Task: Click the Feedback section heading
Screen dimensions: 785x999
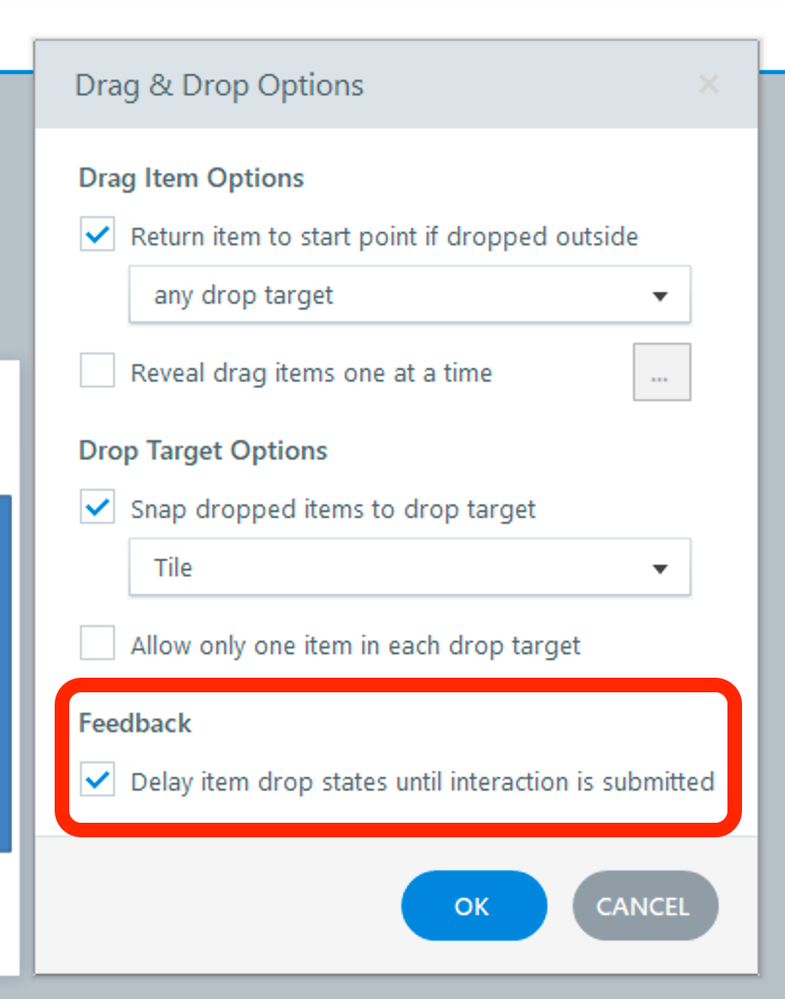Action: pyautogui.click(x=135, y=723)
